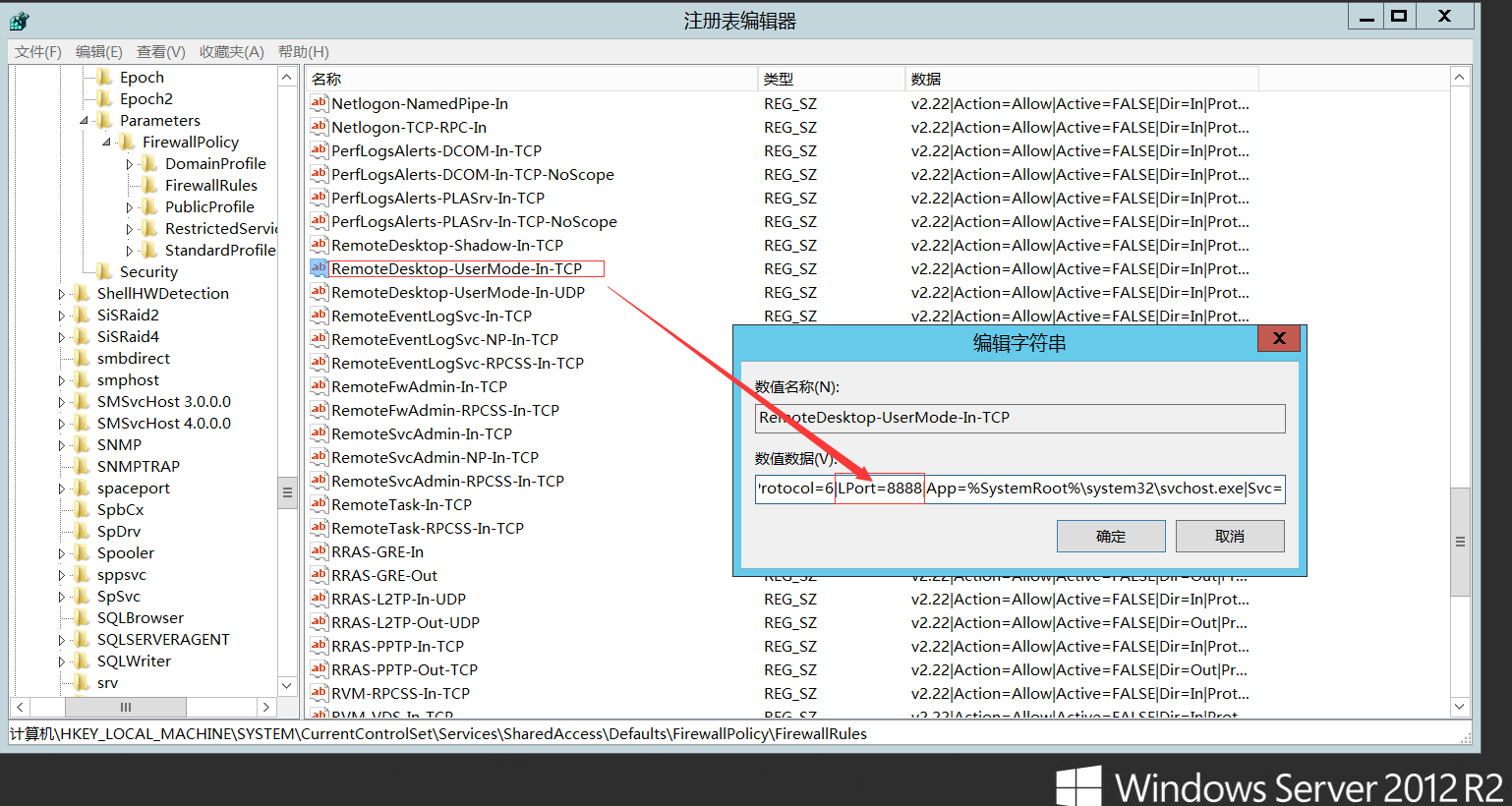Click the string icon beside RVM-RPCSS-In-TCP

(319, 693)
